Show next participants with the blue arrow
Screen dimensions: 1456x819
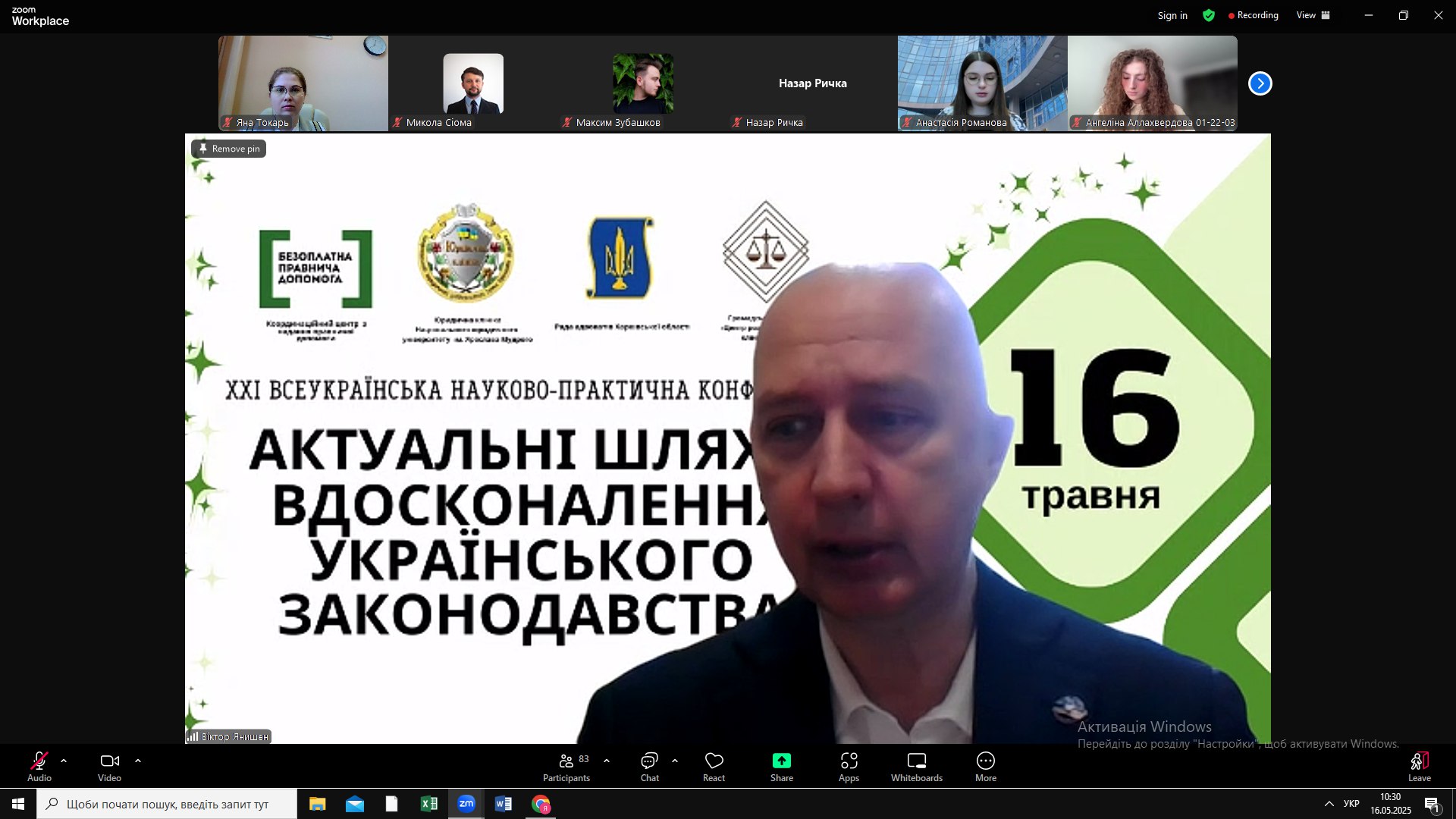click(1260, 83)
